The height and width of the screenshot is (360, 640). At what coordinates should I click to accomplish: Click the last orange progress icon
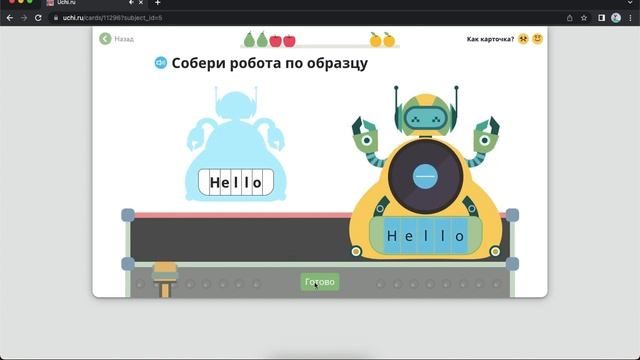389,40
